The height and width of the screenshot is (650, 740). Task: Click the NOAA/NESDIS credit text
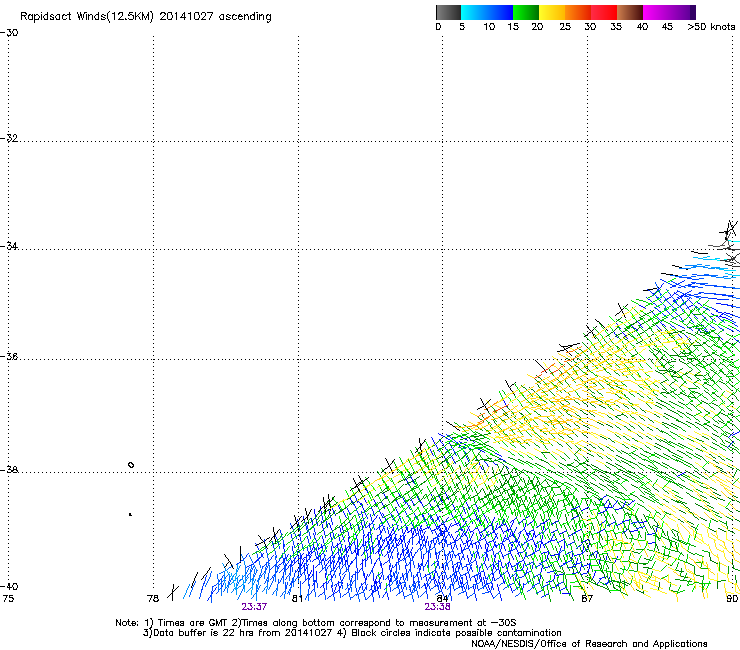[589, 644]
